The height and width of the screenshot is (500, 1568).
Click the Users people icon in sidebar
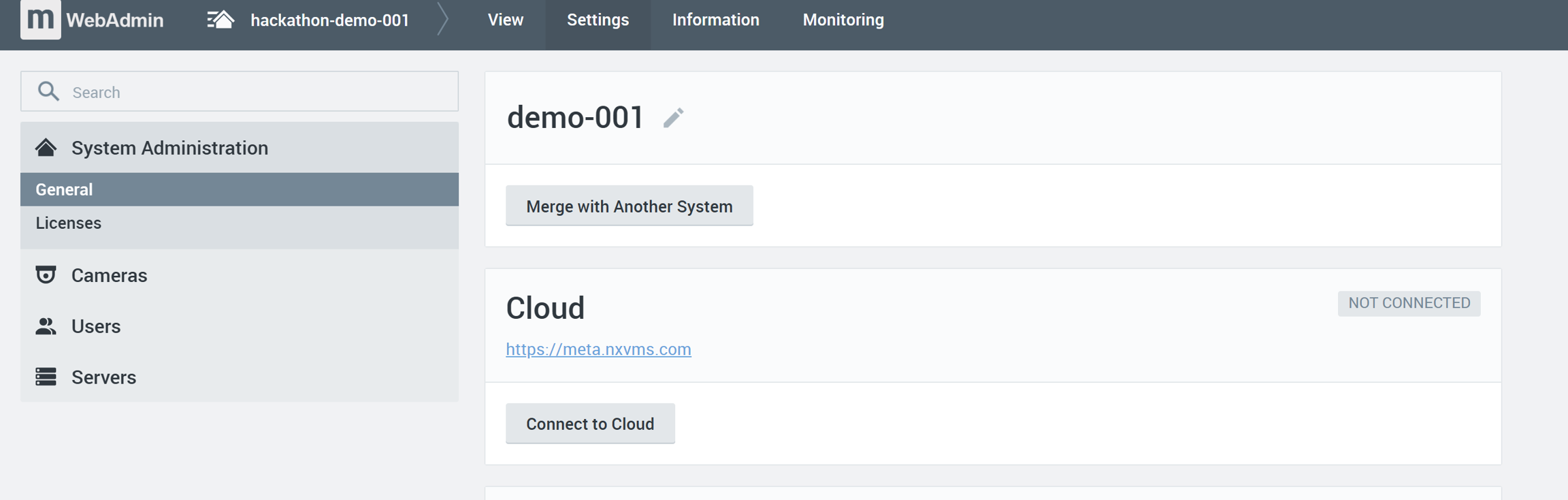pyautogui.click(x=46, y=326)
